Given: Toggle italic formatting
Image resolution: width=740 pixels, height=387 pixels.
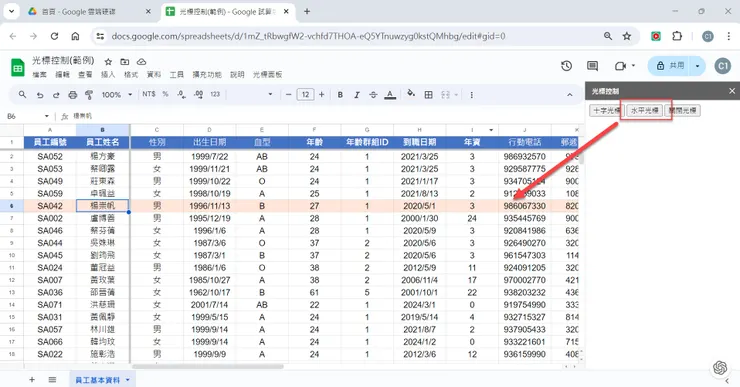Looking at the screenshot, I should [356, 95].
